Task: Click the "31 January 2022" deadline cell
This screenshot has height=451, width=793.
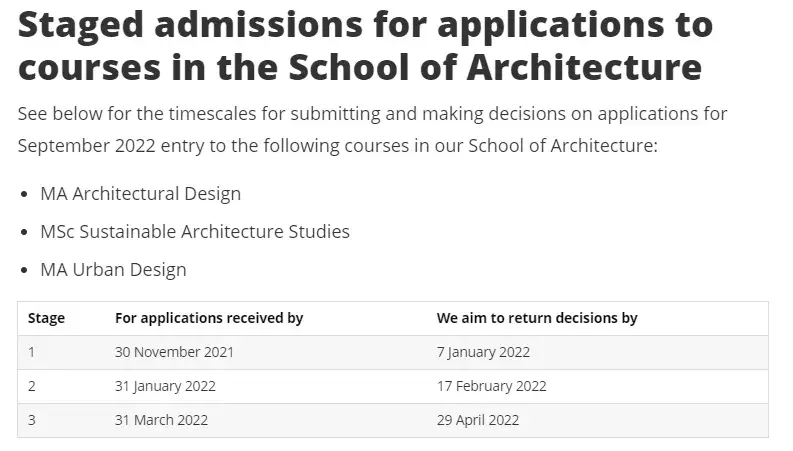Action: point(165,386)
